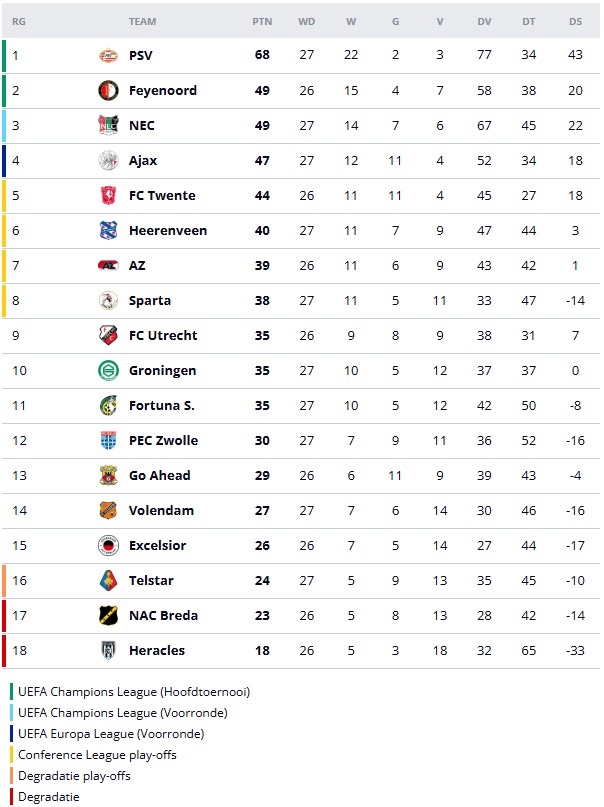Click the NAC Breda crest icon
604x807 pixels.
tap(108, 615)
